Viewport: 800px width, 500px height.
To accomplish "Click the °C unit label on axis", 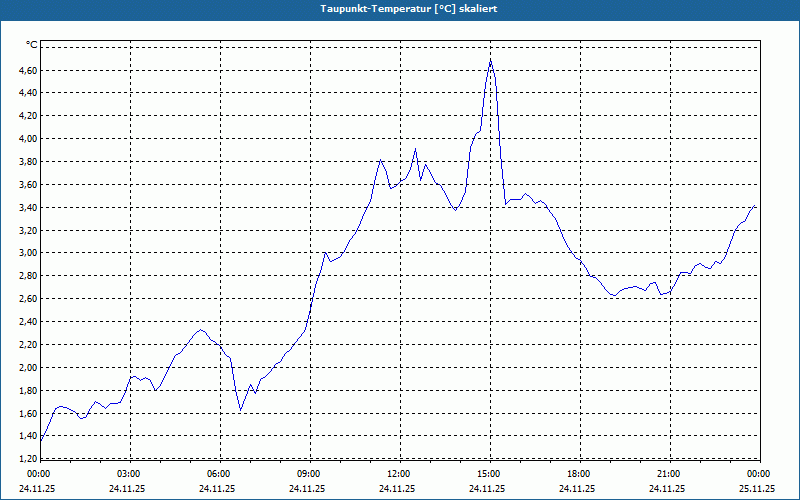I will (x=32, y=45).
